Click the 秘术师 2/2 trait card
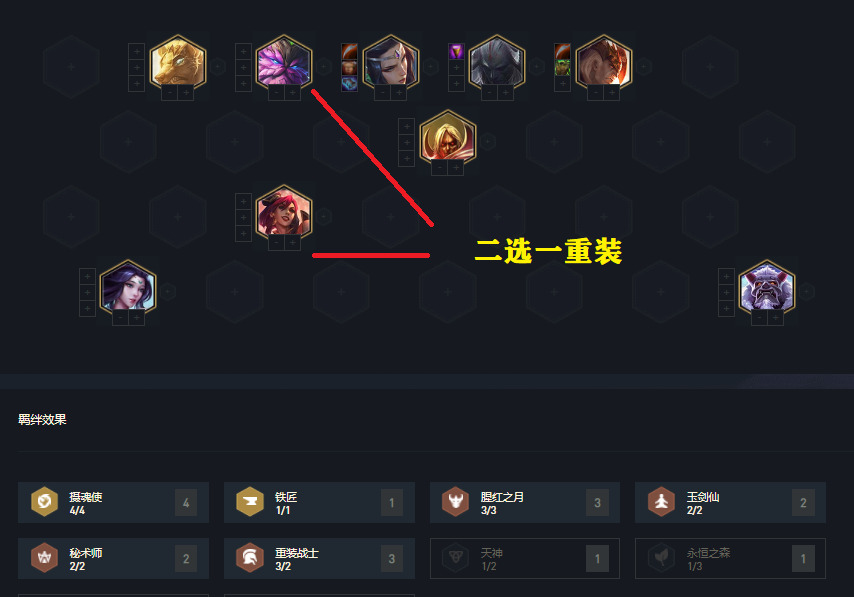Viewport: 854px width, 597px height. coord(113,558)
